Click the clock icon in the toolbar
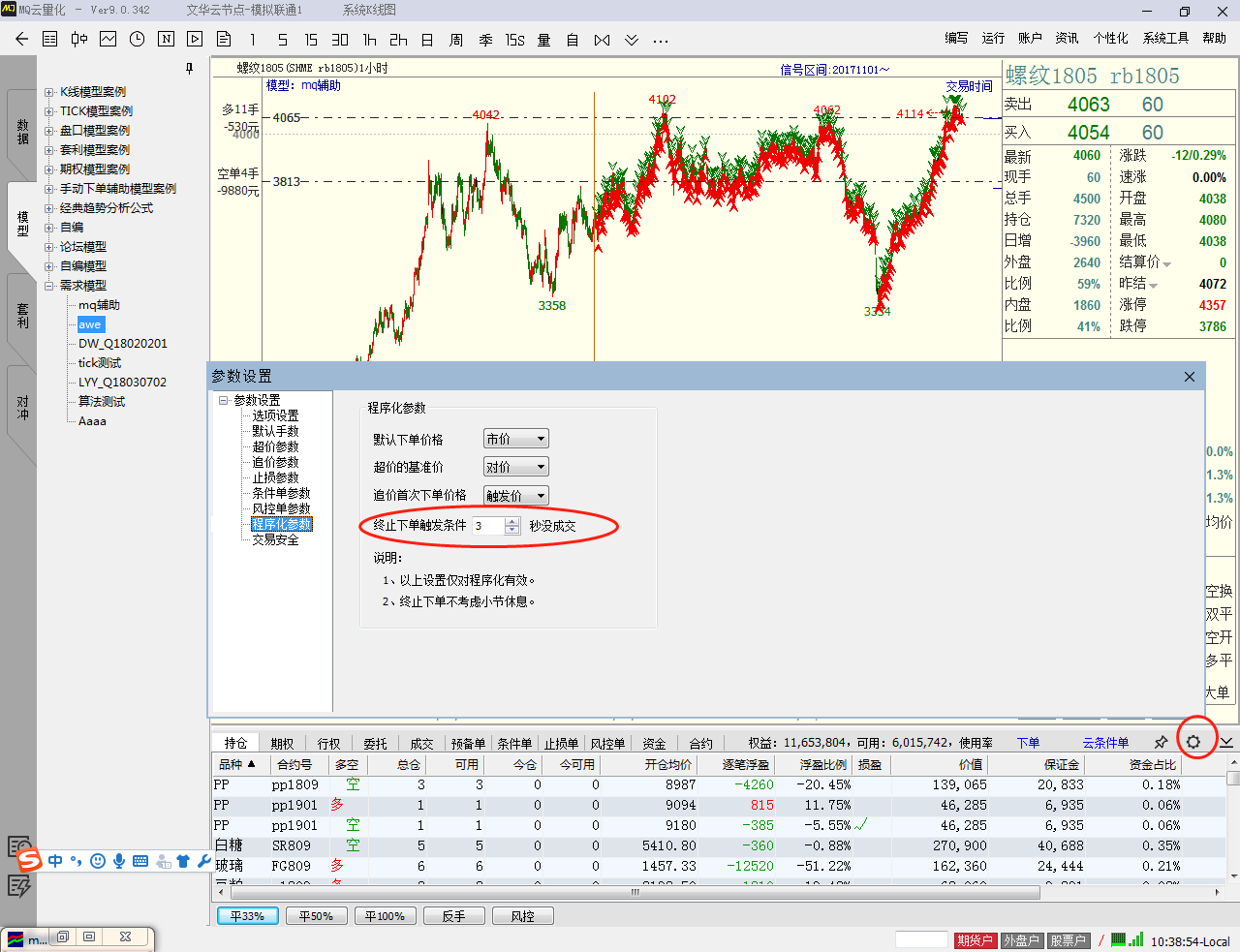Image resolution: width=1240 pixels, height=952 pixels. point(137,40)
